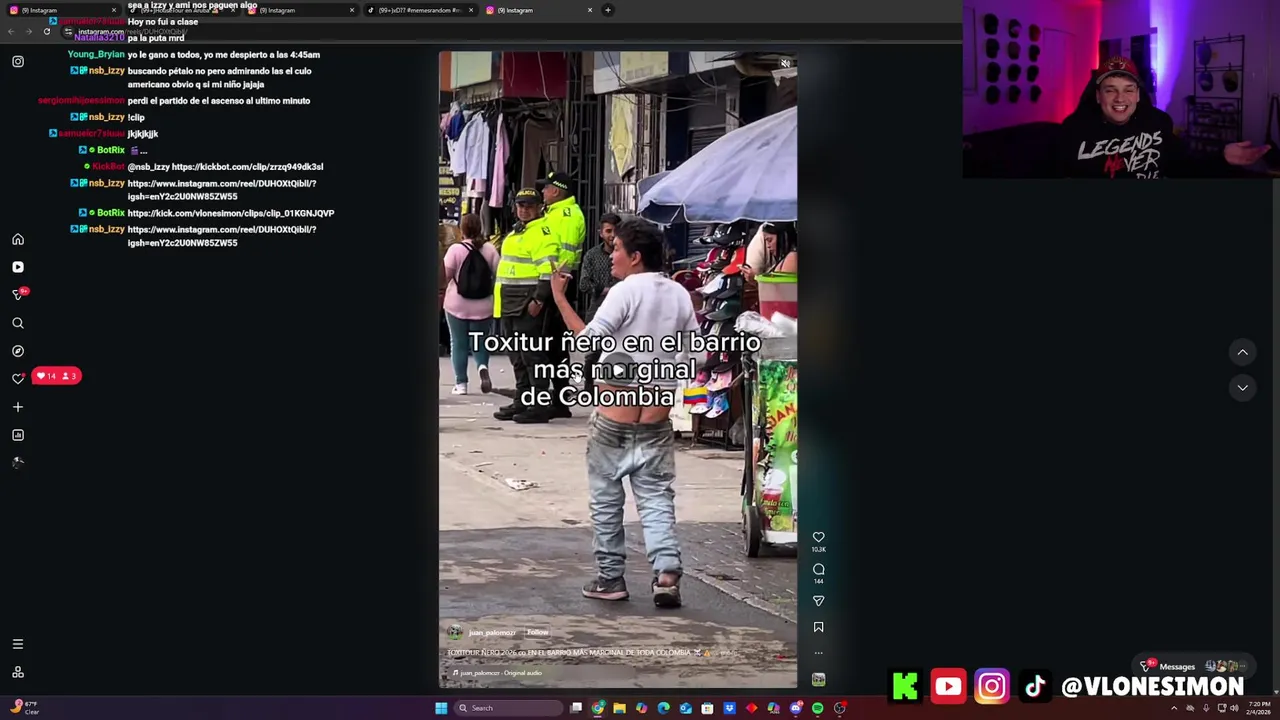Open Instagram Home in the sidebar
This screenshot has width=1280, height=720.
point(18,240)
